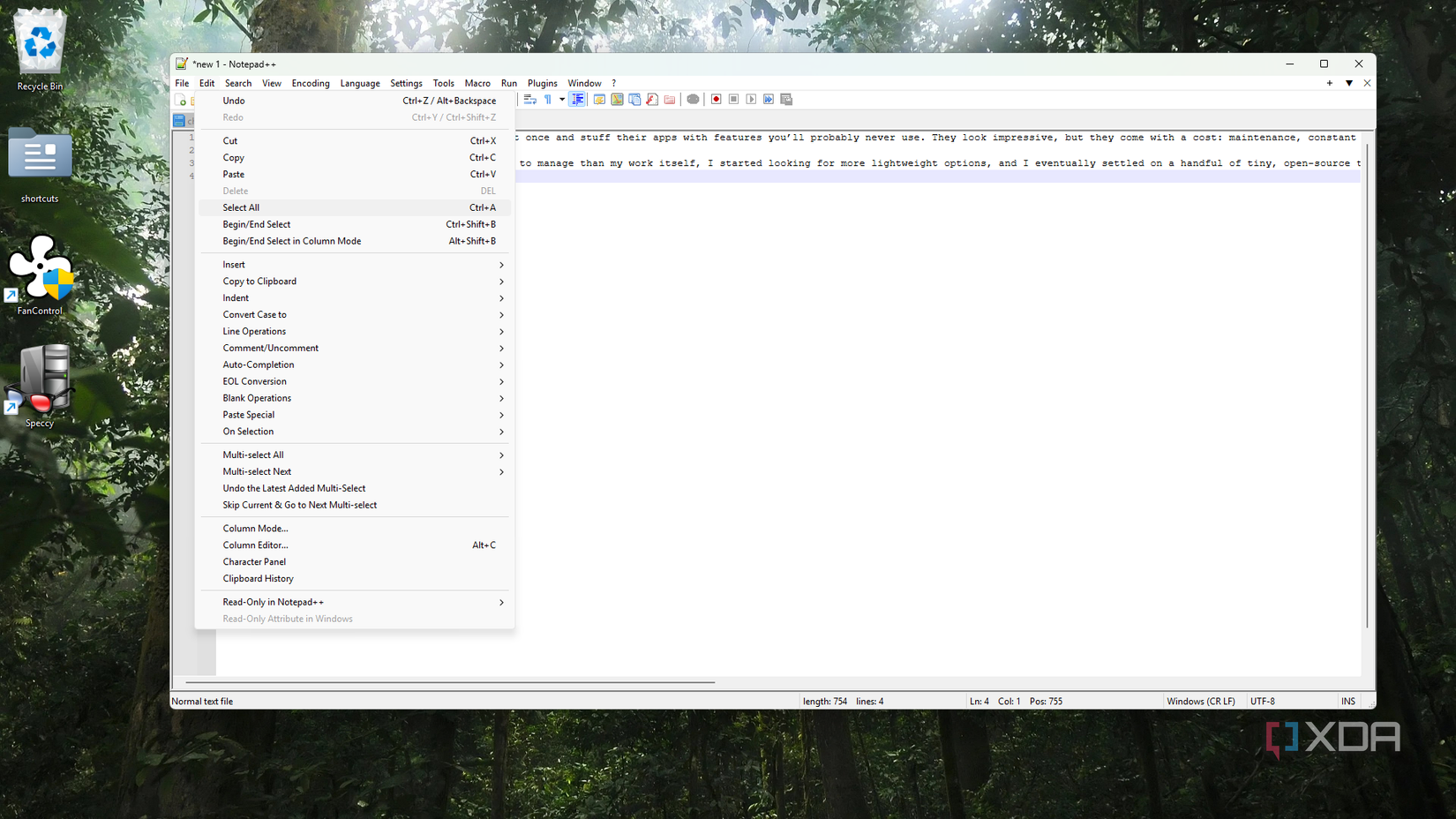Expand the Indent submenu
The width and height of the screenshot is (1456, 819).
pos(355,298)
